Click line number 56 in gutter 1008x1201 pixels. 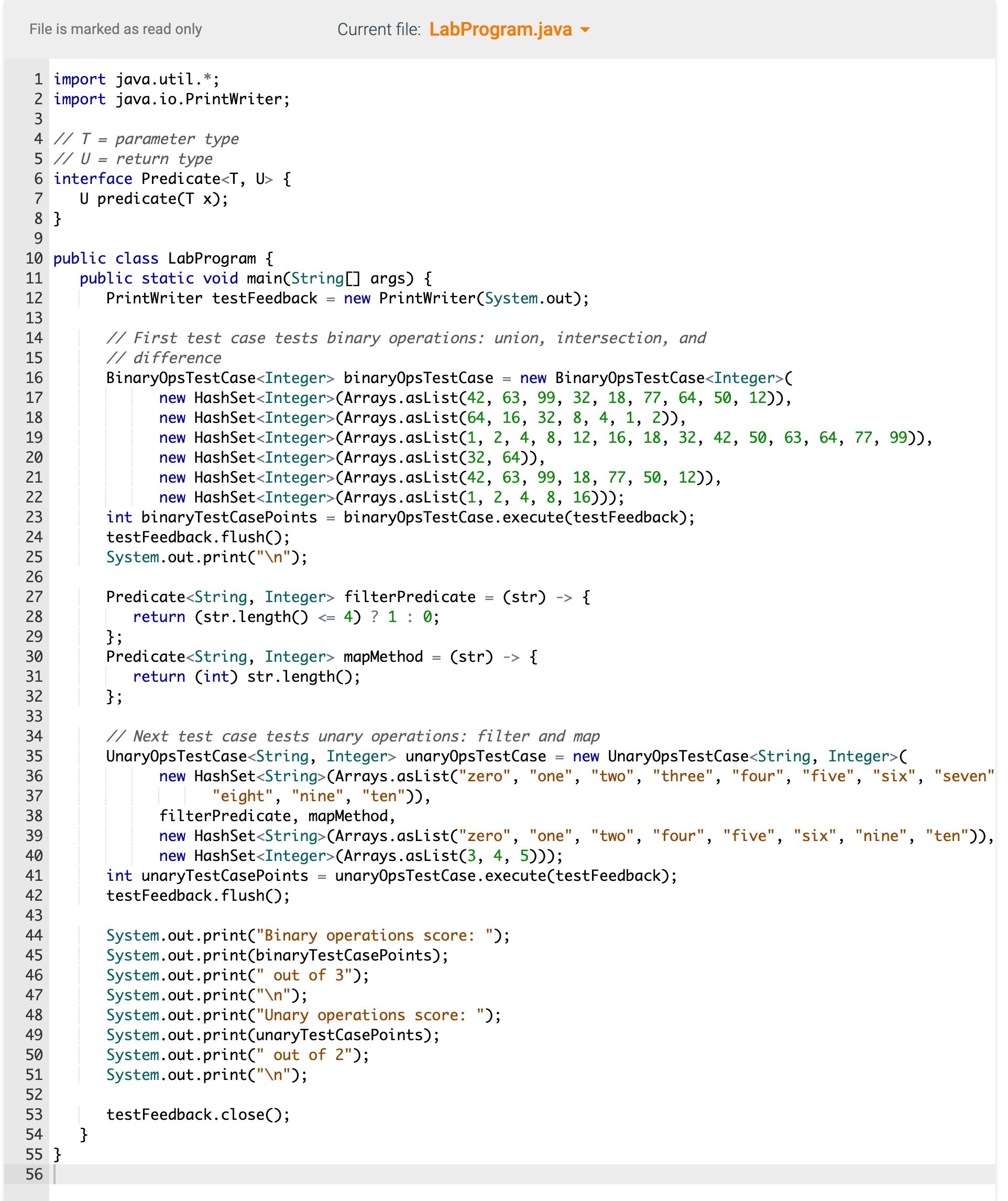coord(34,1174)
